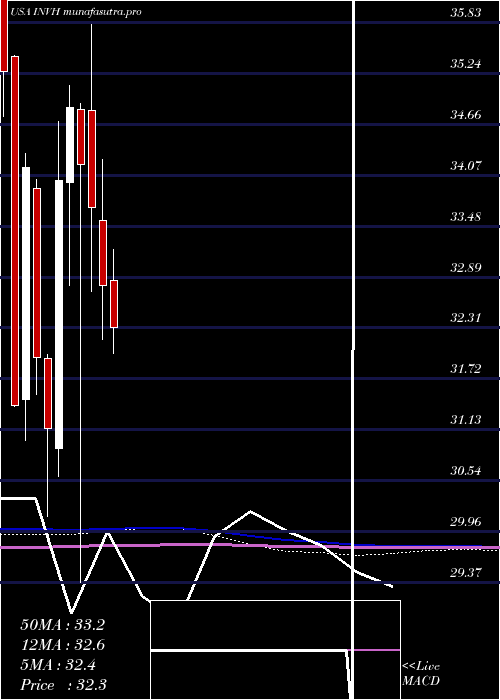Click the last red candlestick near 32.31
This screenshot has height=700, width=500.
(x=114, y=304)
